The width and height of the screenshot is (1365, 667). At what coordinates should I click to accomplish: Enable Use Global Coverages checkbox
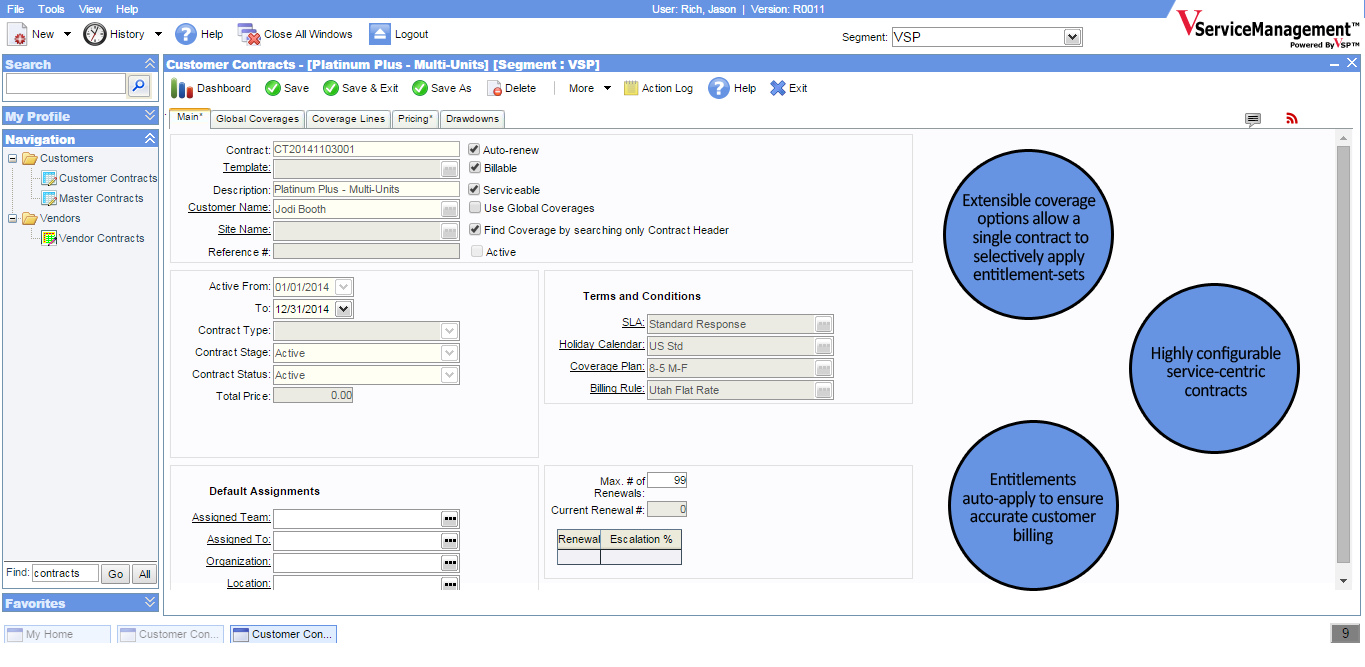(x=475, y=208)
